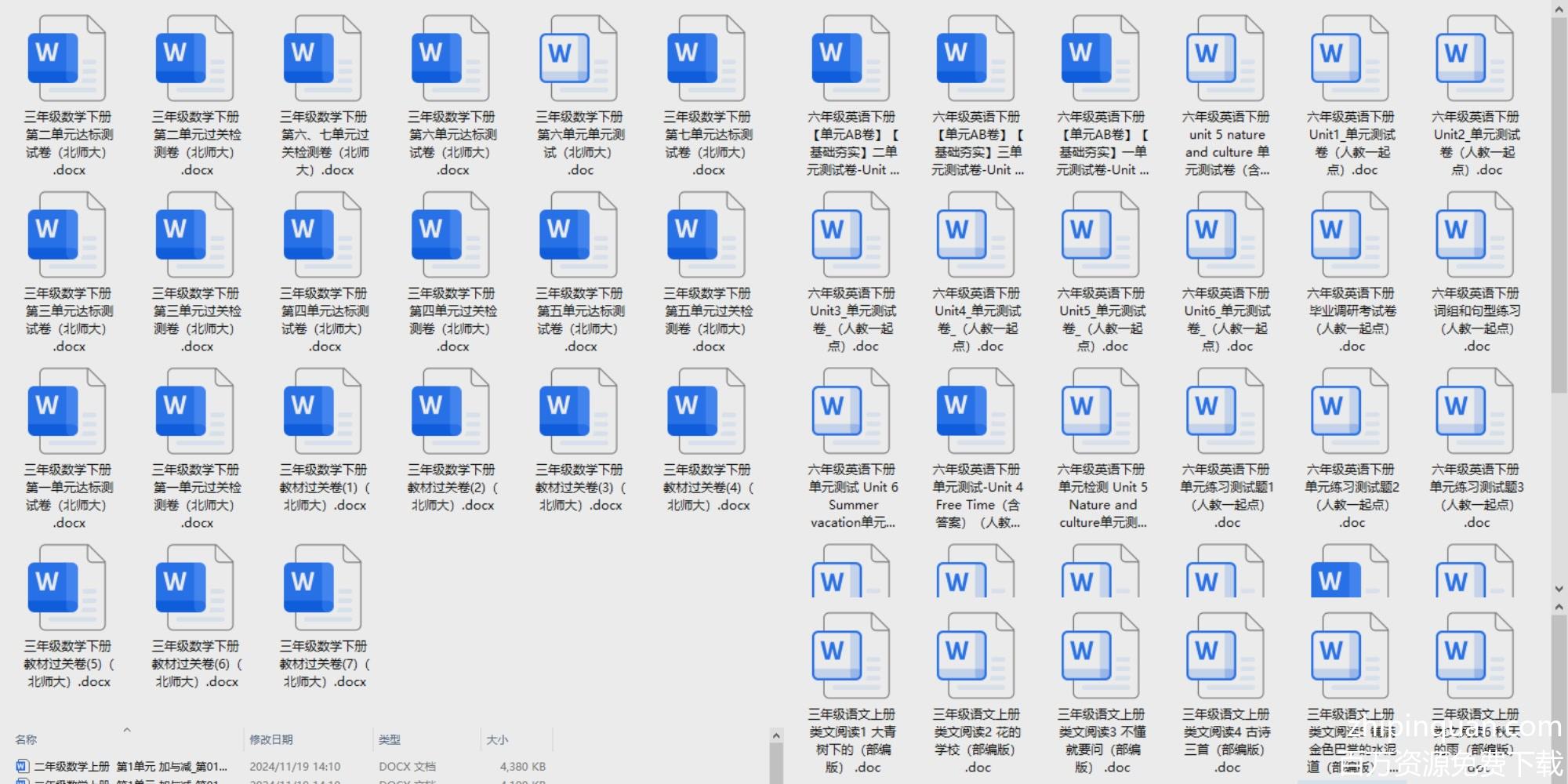Select 三年级数学下册 第七单元达标测试卷 file
This screenshot has width=1568, height=784.
[706, 59]
